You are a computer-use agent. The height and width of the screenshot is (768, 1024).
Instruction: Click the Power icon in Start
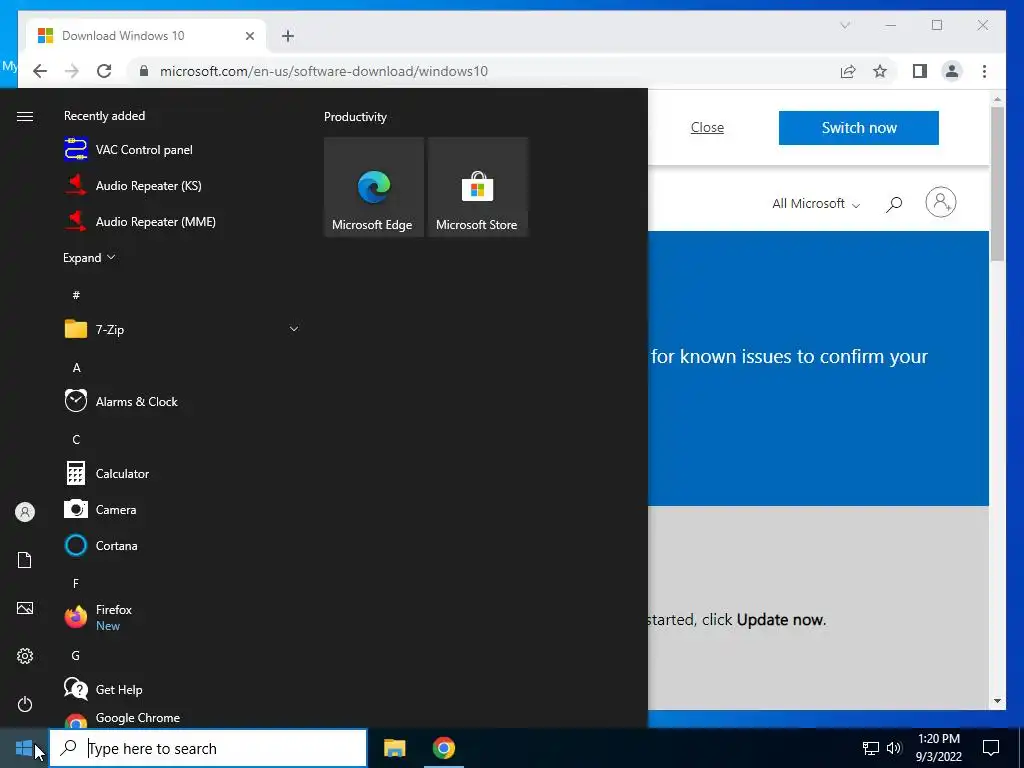click(25, 704)
